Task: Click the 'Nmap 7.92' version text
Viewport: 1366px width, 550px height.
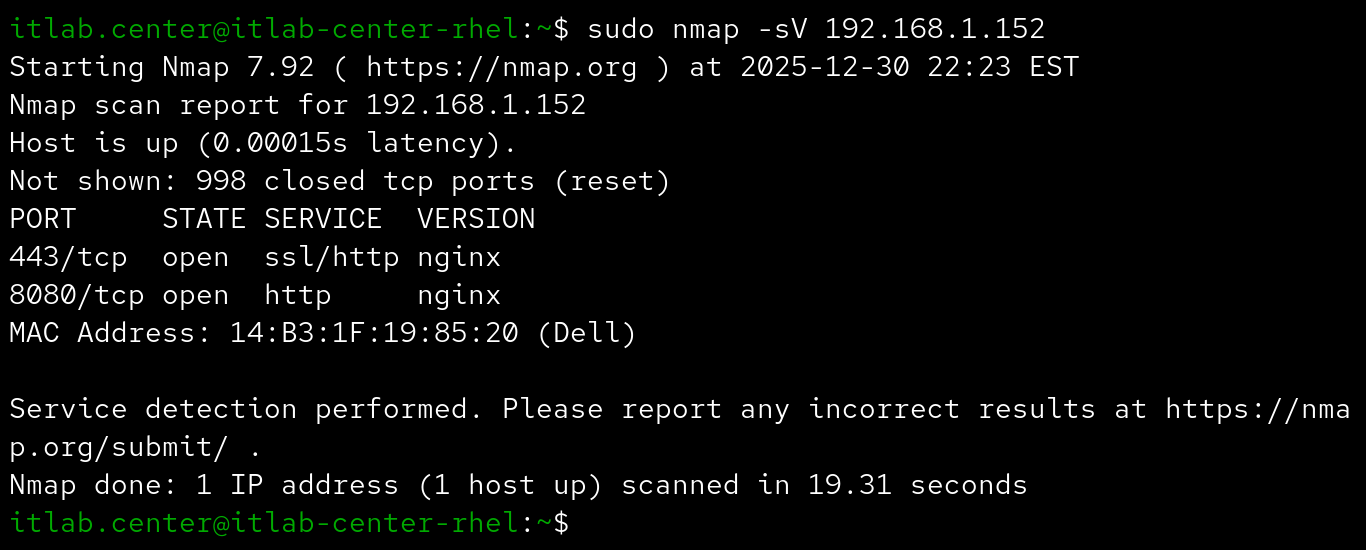Action: 238,67
